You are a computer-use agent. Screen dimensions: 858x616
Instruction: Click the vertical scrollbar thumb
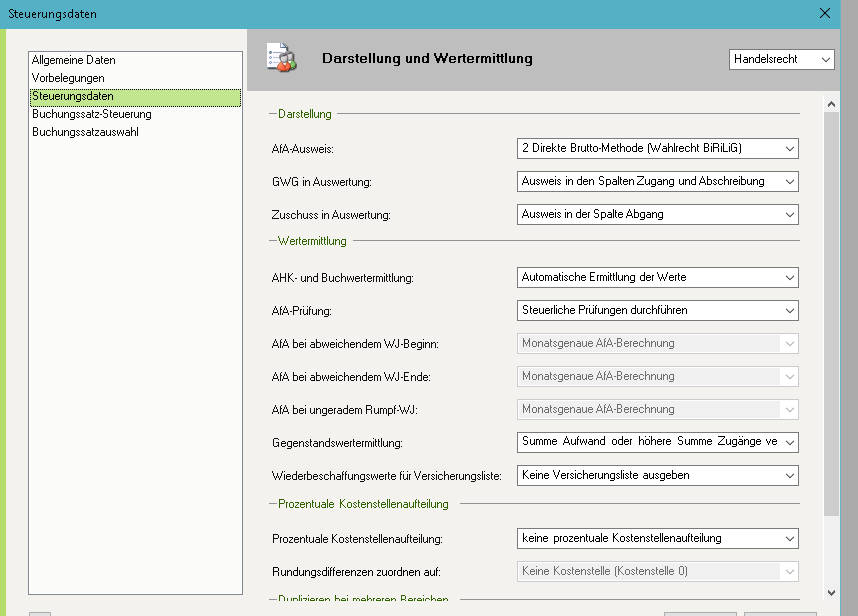(831, 310)
